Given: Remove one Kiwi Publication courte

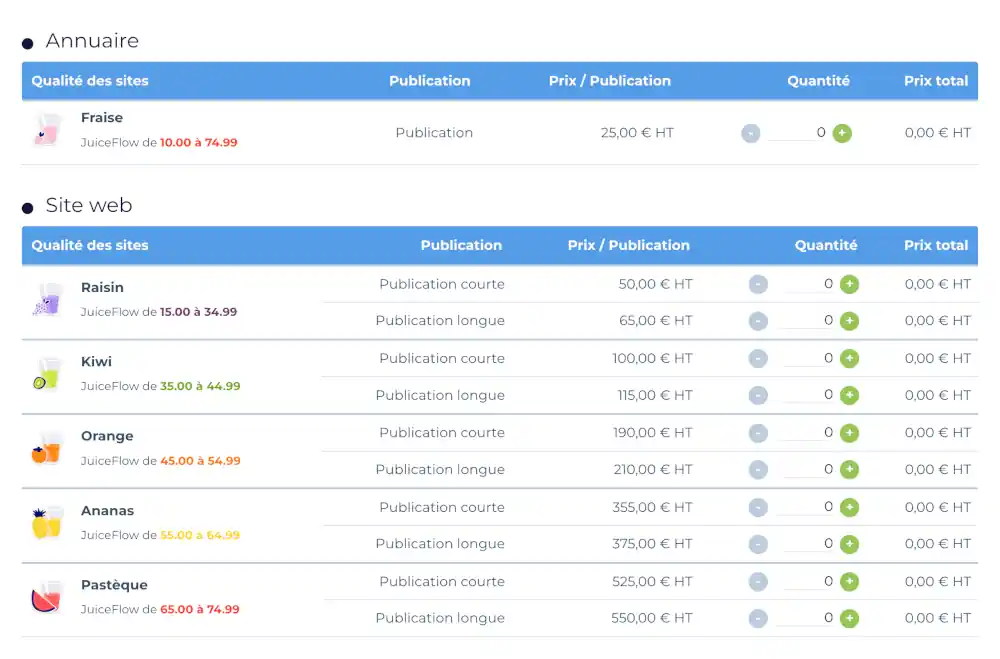Looking at the screenshot, I should (758, 359).
